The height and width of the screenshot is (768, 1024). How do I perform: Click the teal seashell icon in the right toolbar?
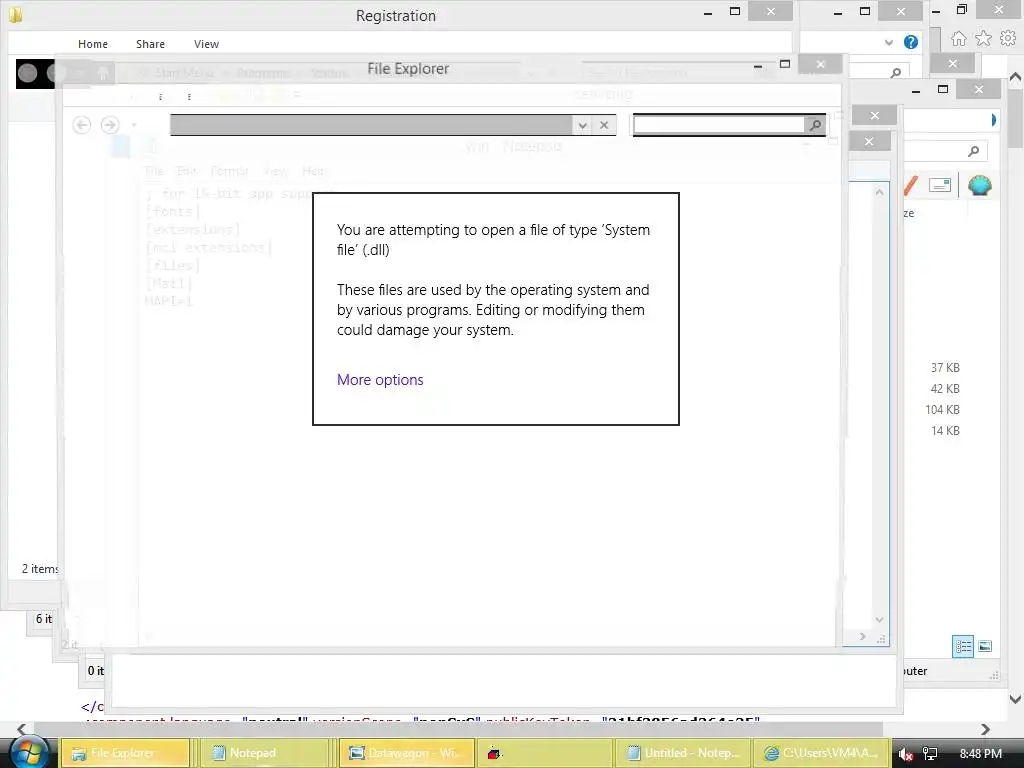[x=980, y=185]
